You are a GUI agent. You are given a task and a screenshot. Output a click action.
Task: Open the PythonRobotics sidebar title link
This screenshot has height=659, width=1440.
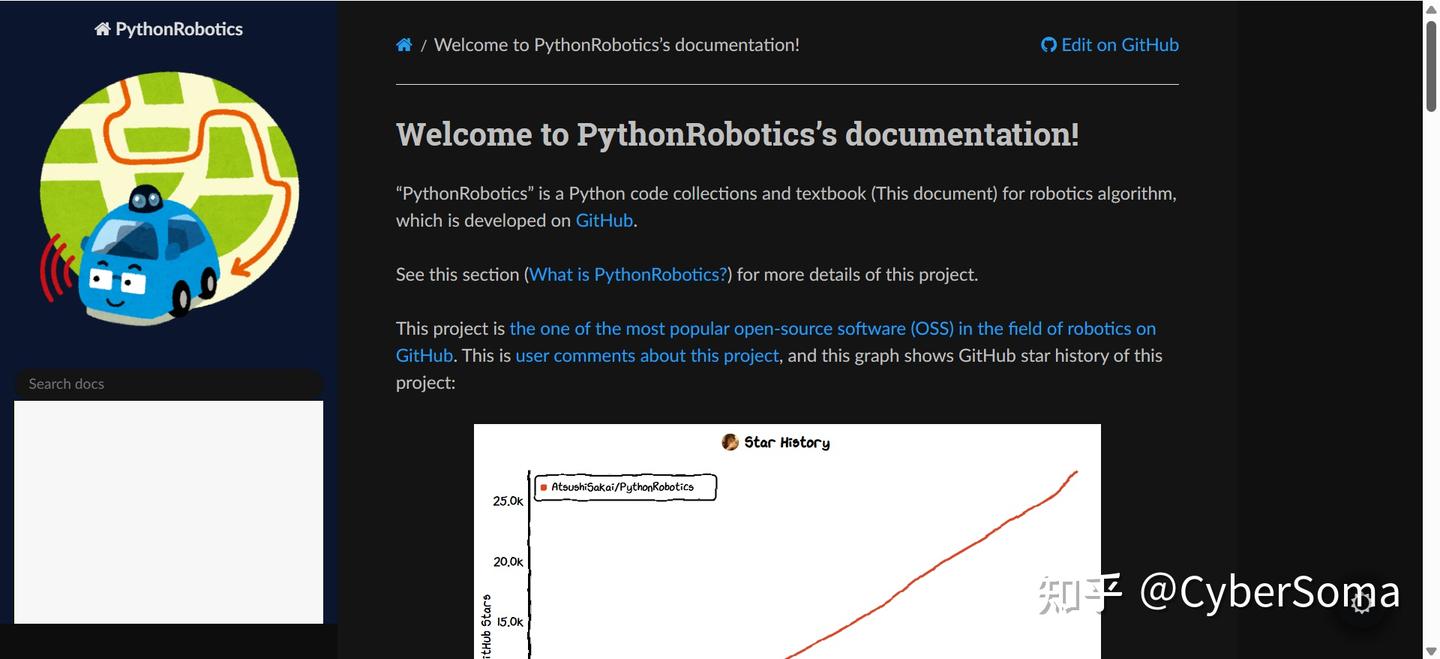click(178, 29)
